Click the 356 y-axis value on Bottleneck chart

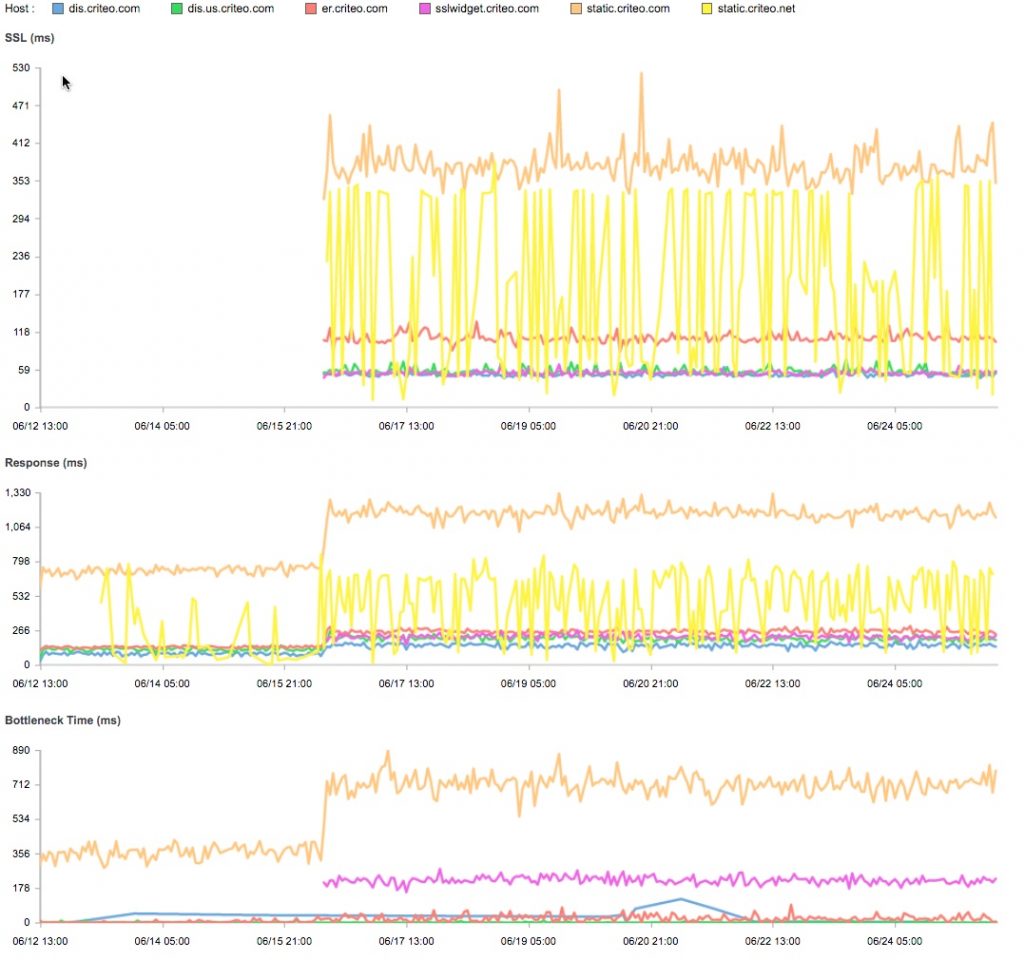[21, 854]
